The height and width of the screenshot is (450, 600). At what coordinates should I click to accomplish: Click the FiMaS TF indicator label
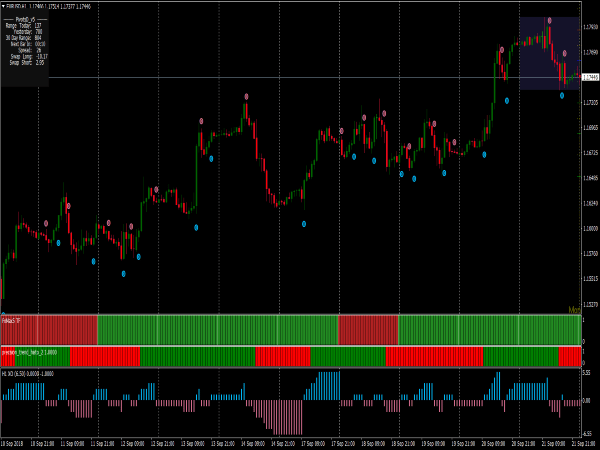11,321
